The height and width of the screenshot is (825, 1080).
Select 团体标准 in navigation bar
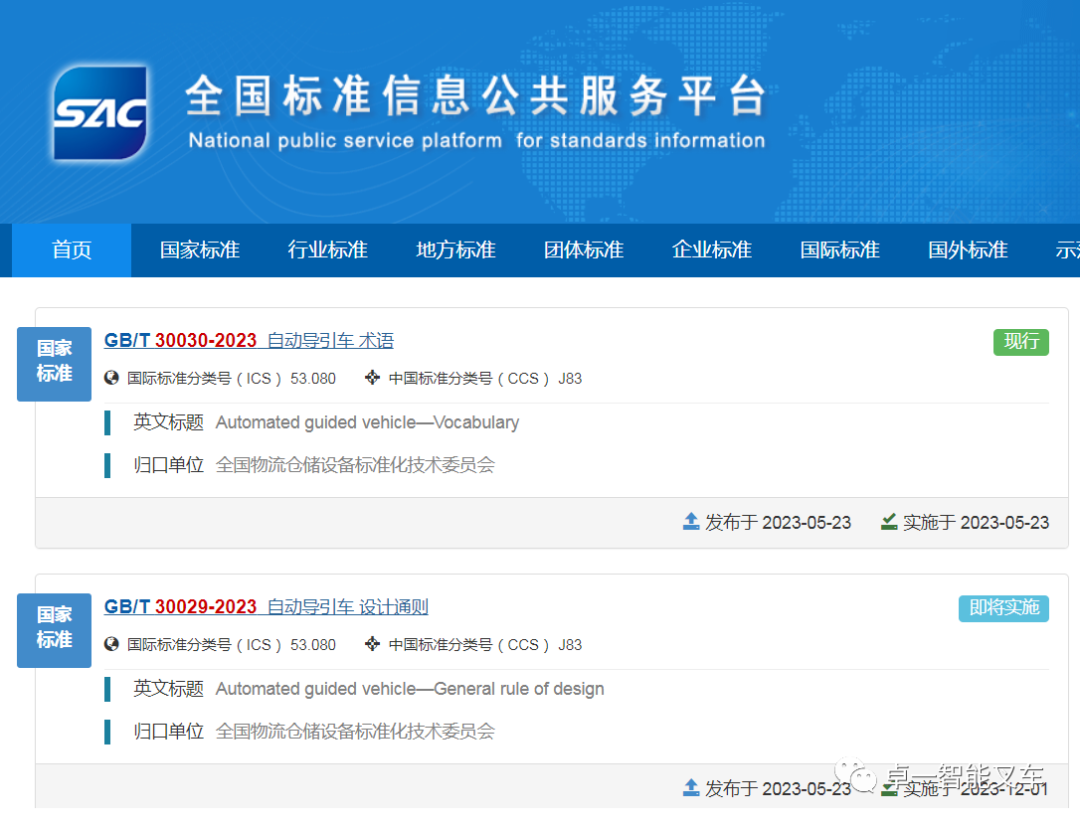pyautogui.click(x=584, y=250)
